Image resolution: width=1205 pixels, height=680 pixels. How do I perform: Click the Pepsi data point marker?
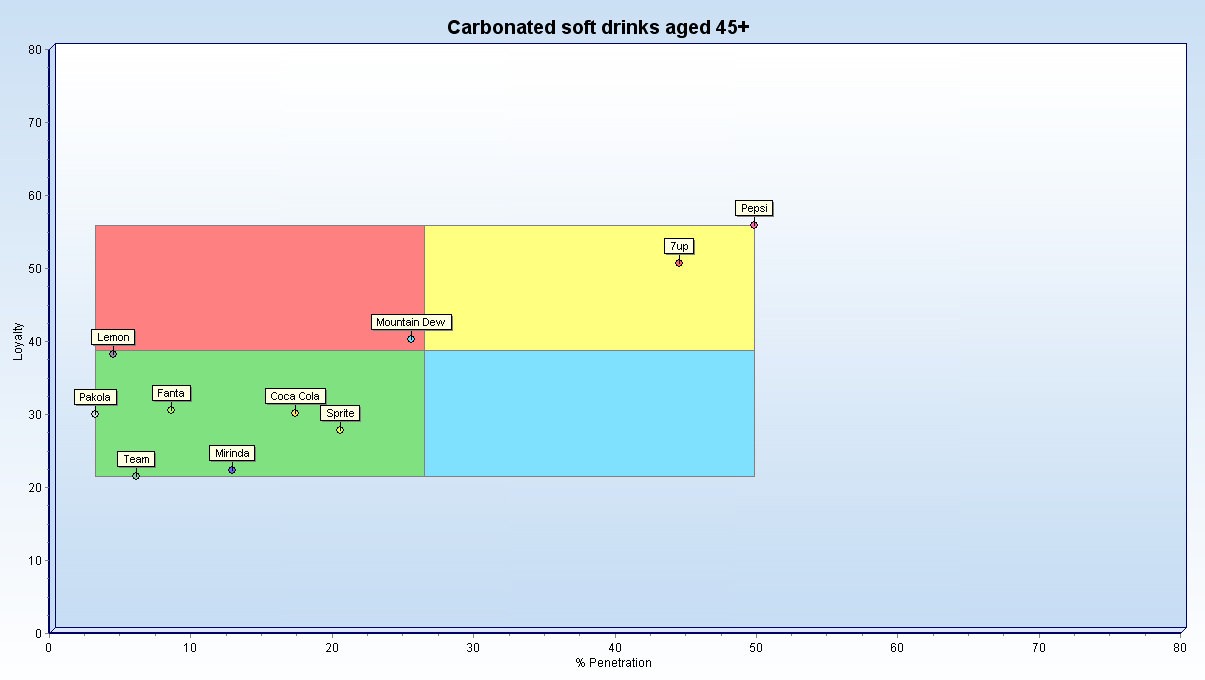(x=754, y=225)
